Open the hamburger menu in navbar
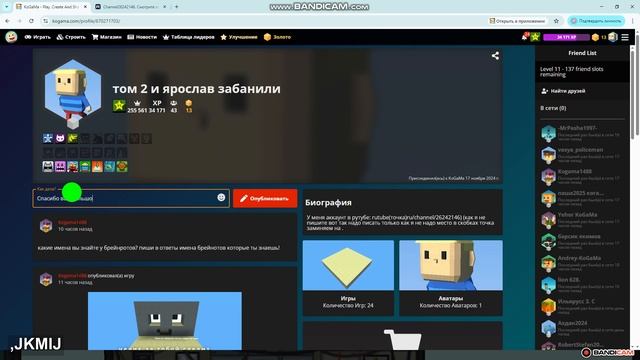This screenshot has width=640, height=360. coord(625,37)
